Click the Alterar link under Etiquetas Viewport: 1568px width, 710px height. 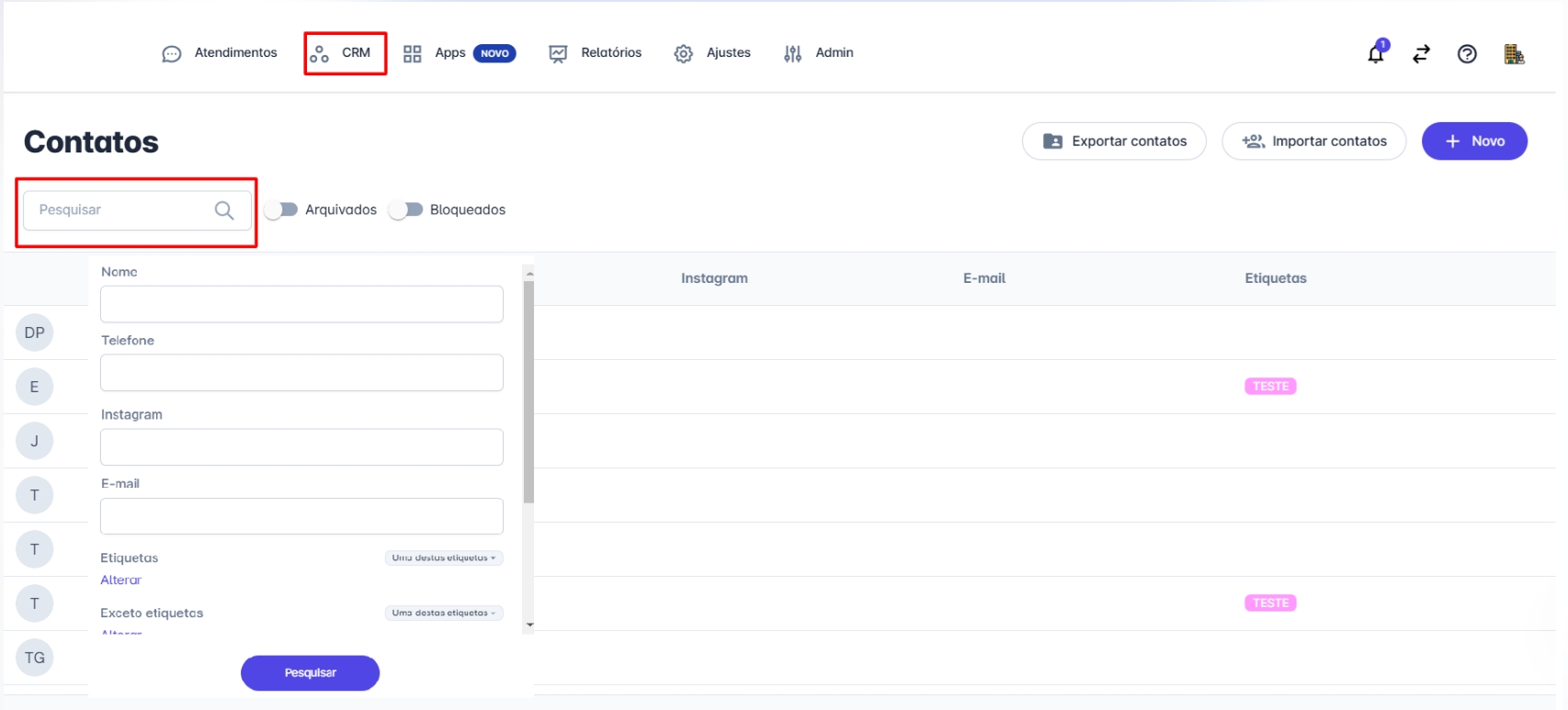[120, 580]
